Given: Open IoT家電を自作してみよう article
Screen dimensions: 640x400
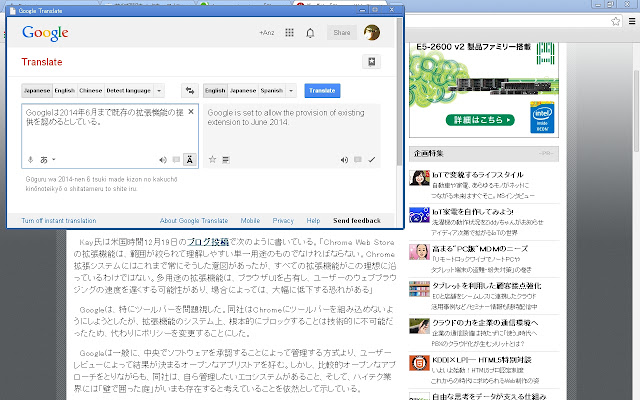Looking at the screenshot, I should [x=473, y=212].
